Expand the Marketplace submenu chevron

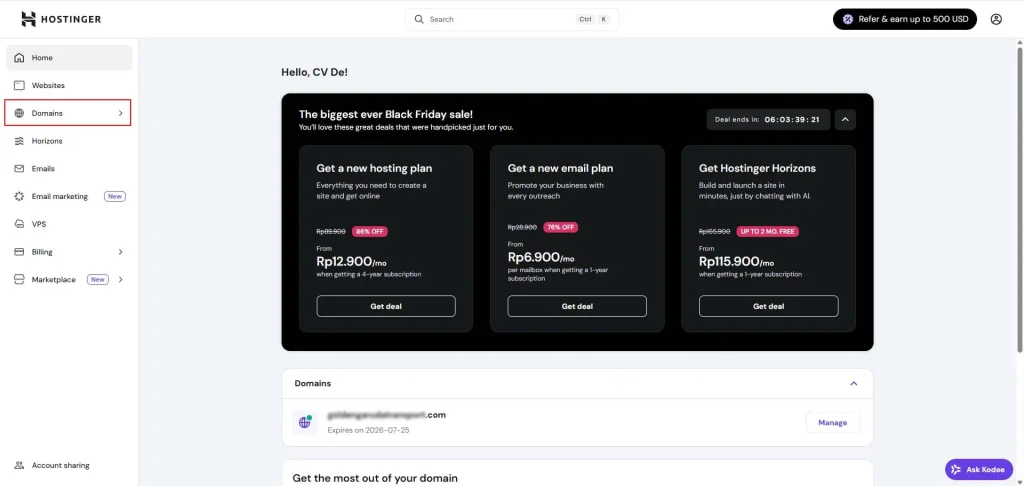point(120,280)
